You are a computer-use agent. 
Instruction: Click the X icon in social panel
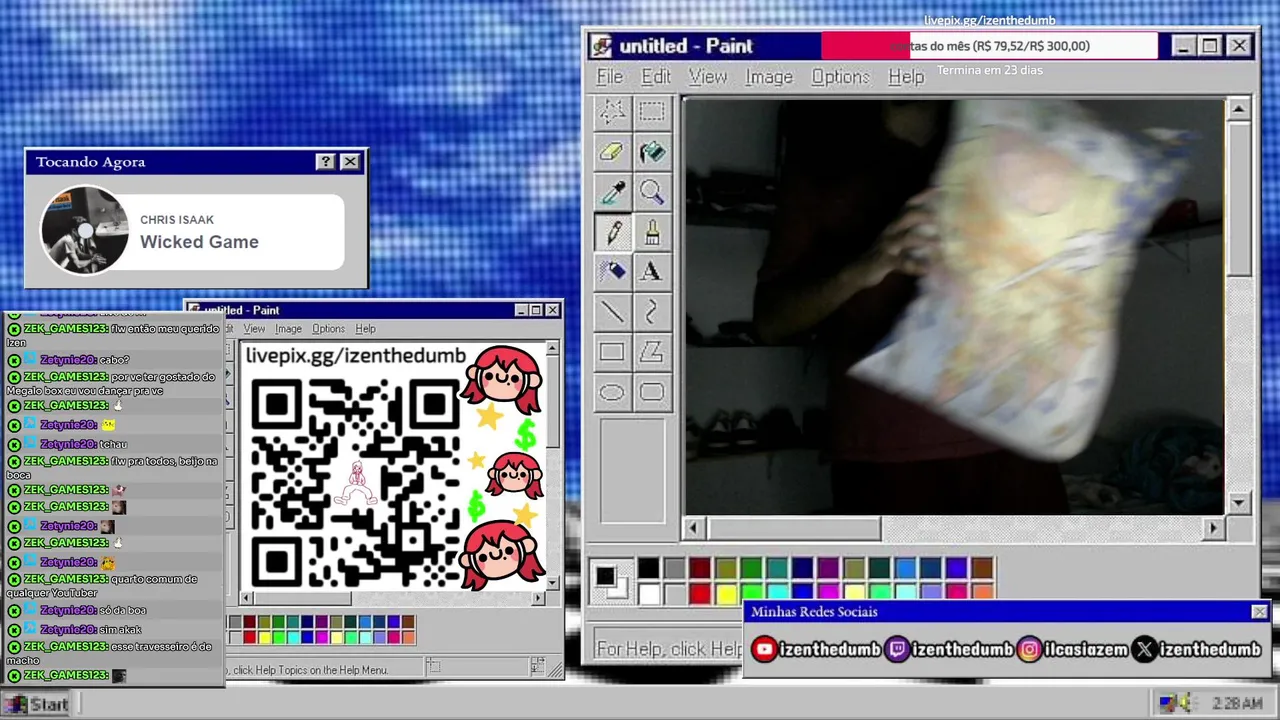coord(1145,650)
